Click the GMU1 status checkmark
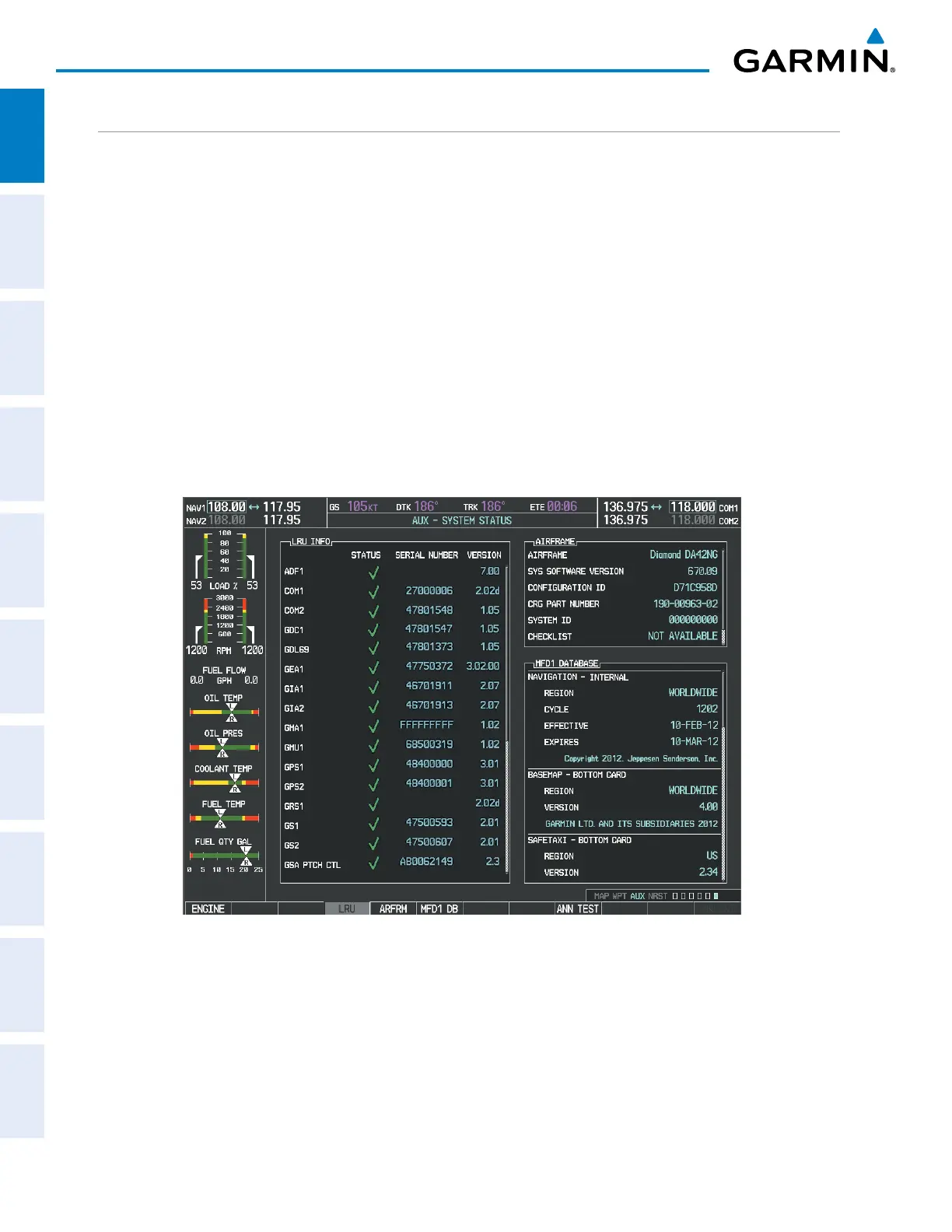 [373, 747]
